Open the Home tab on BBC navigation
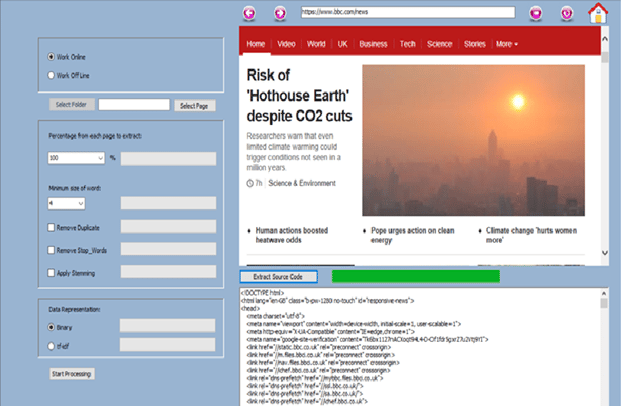The width and height of the screenshot is (624, 406). [x=255, y=44]
